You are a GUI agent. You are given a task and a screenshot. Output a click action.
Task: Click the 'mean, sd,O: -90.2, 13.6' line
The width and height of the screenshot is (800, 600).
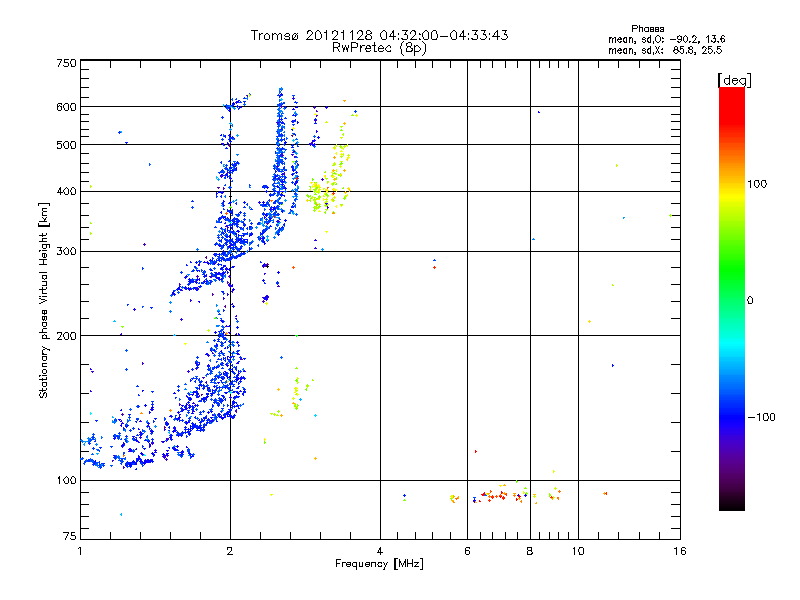(x=666, y=39)
